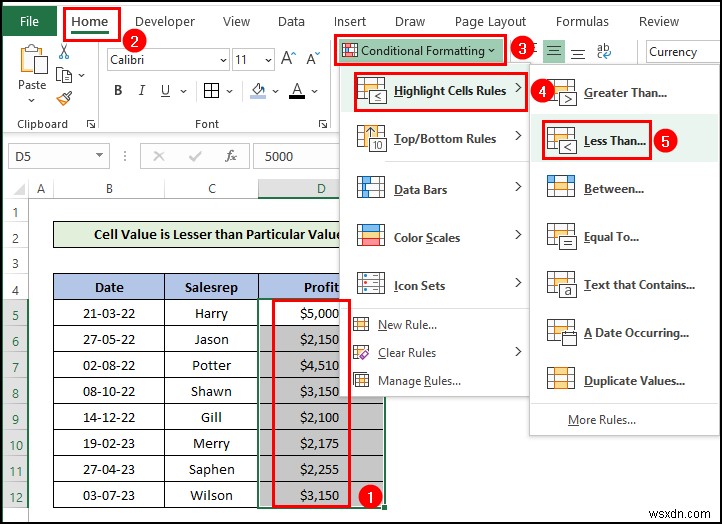Click the Copy icon in Clipboard group
The image size is (722, 524).
[x=64, y=75]
